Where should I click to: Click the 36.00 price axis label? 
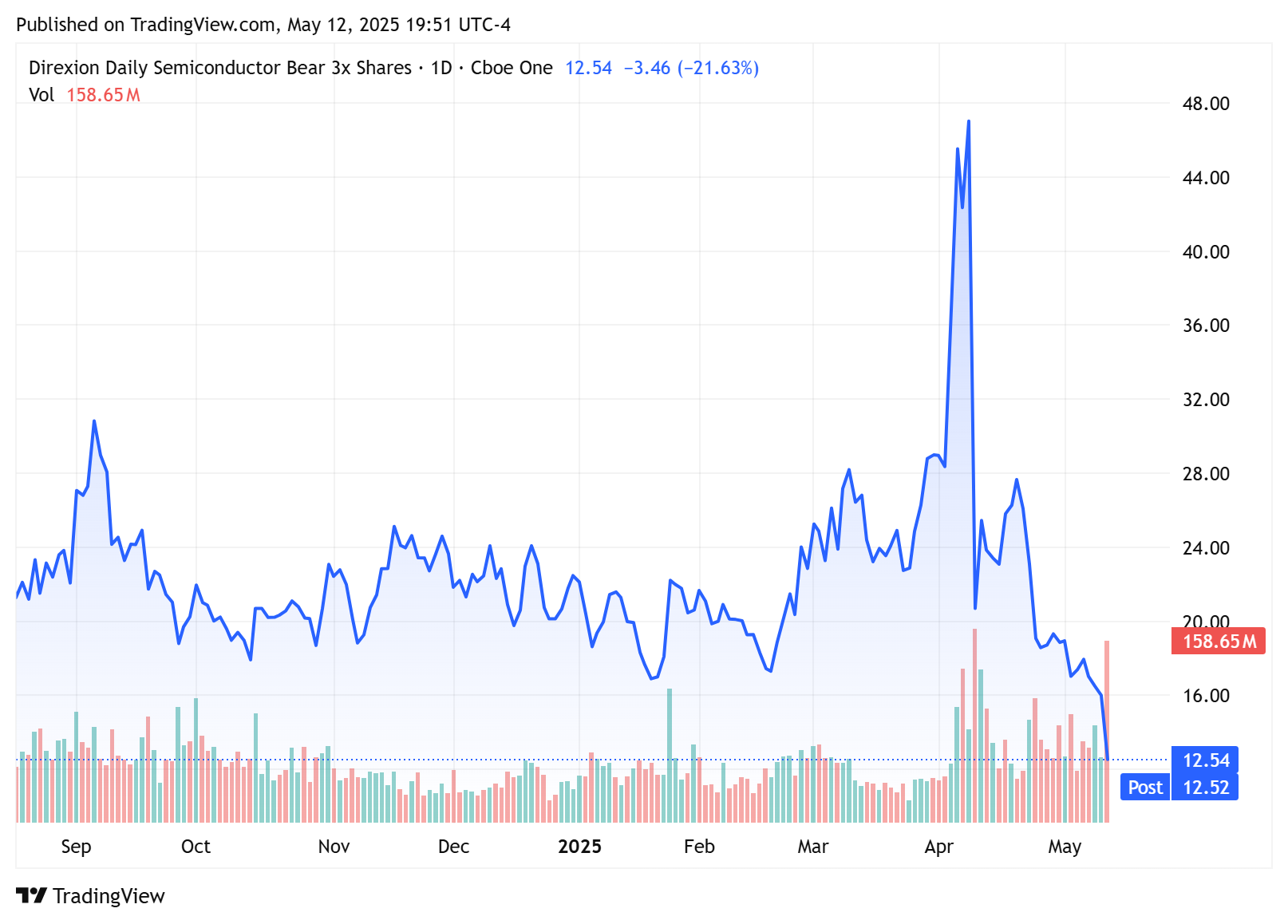[1206, 326]
